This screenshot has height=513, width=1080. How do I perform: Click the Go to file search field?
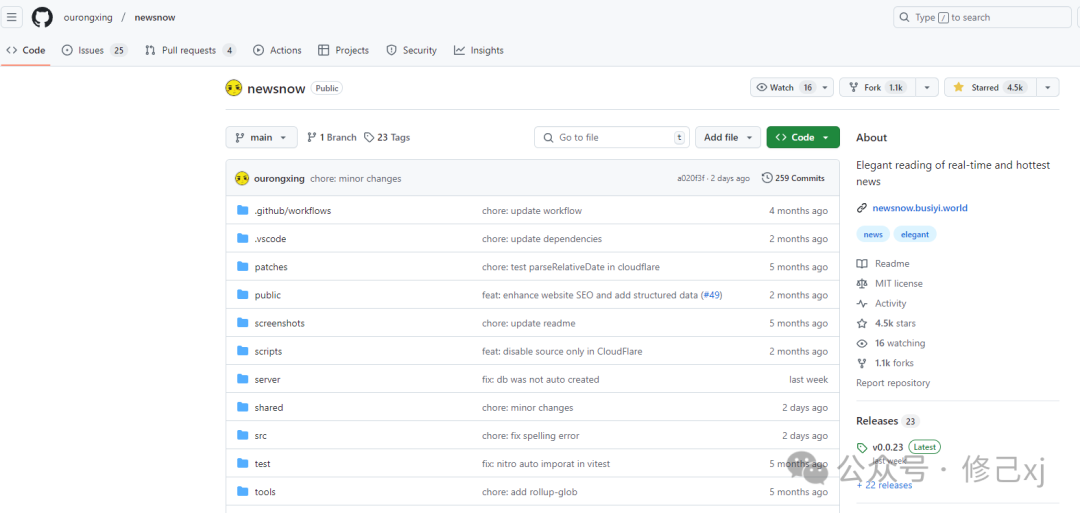point(612,137)
